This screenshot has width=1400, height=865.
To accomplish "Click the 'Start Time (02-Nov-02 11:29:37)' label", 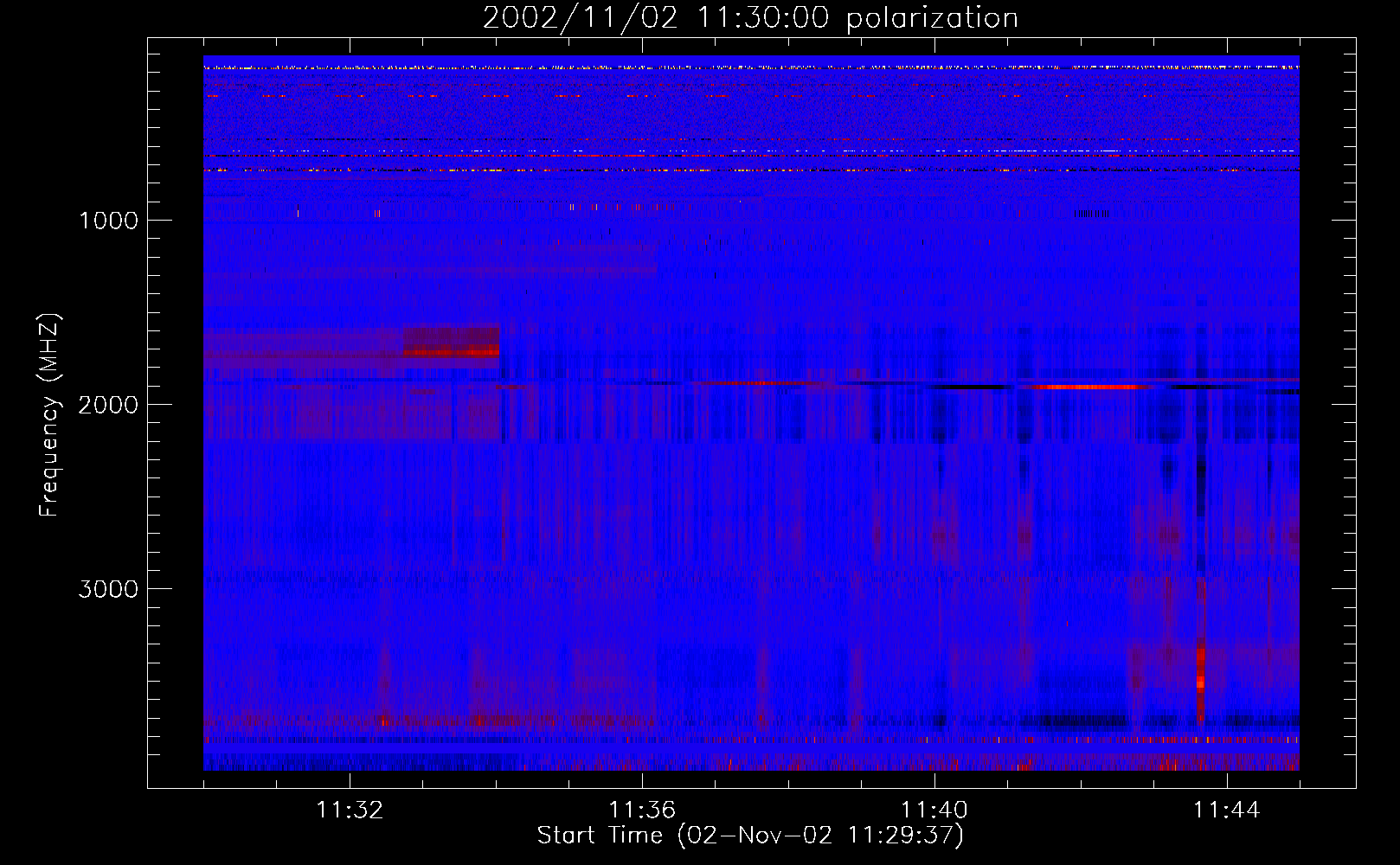I will coord(750,836).
